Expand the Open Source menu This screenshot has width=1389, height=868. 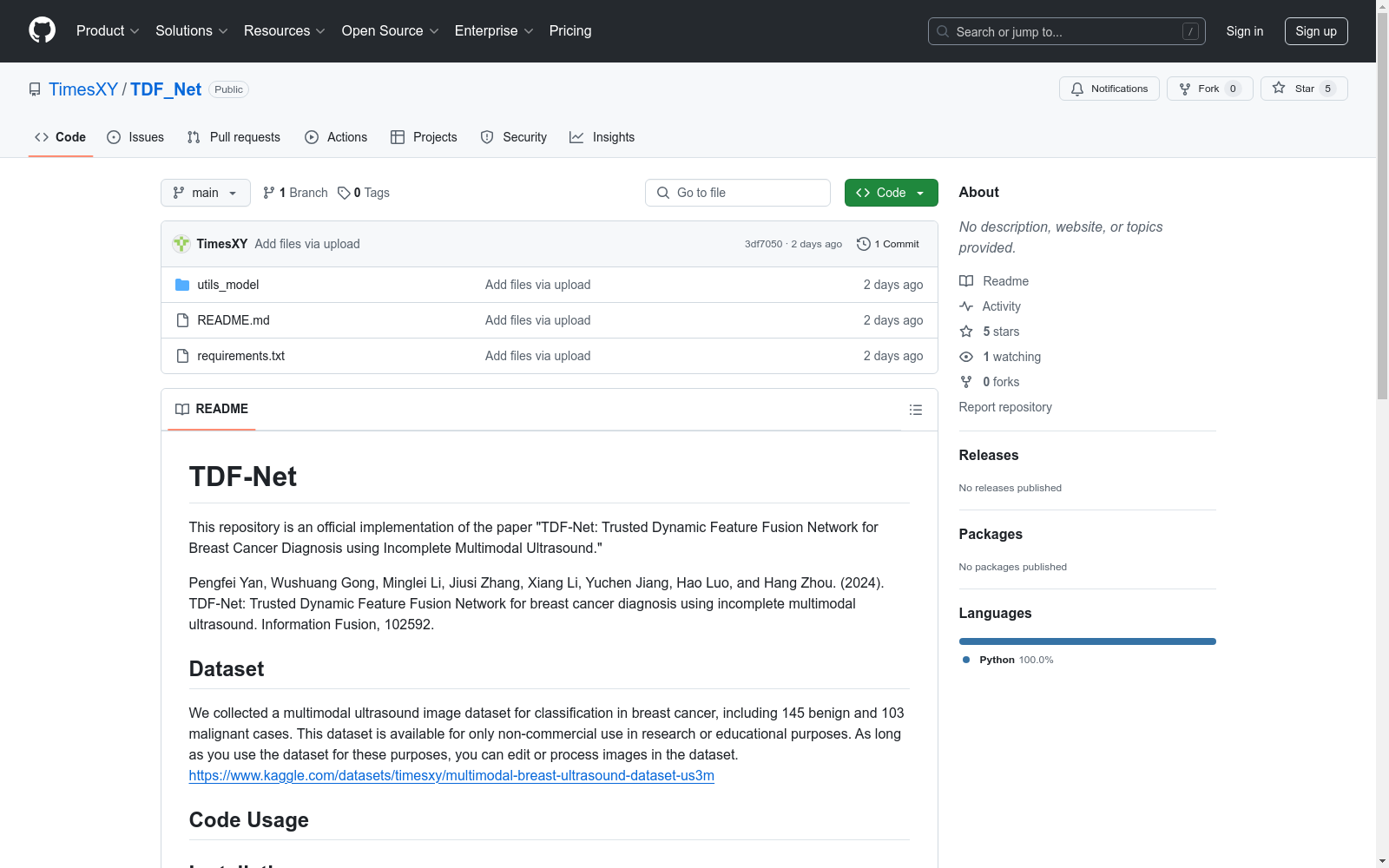click(391, 30)
